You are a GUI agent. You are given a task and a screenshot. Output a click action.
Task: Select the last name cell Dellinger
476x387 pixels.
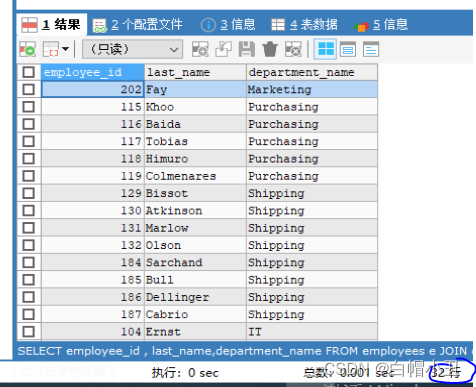(195, 297)
